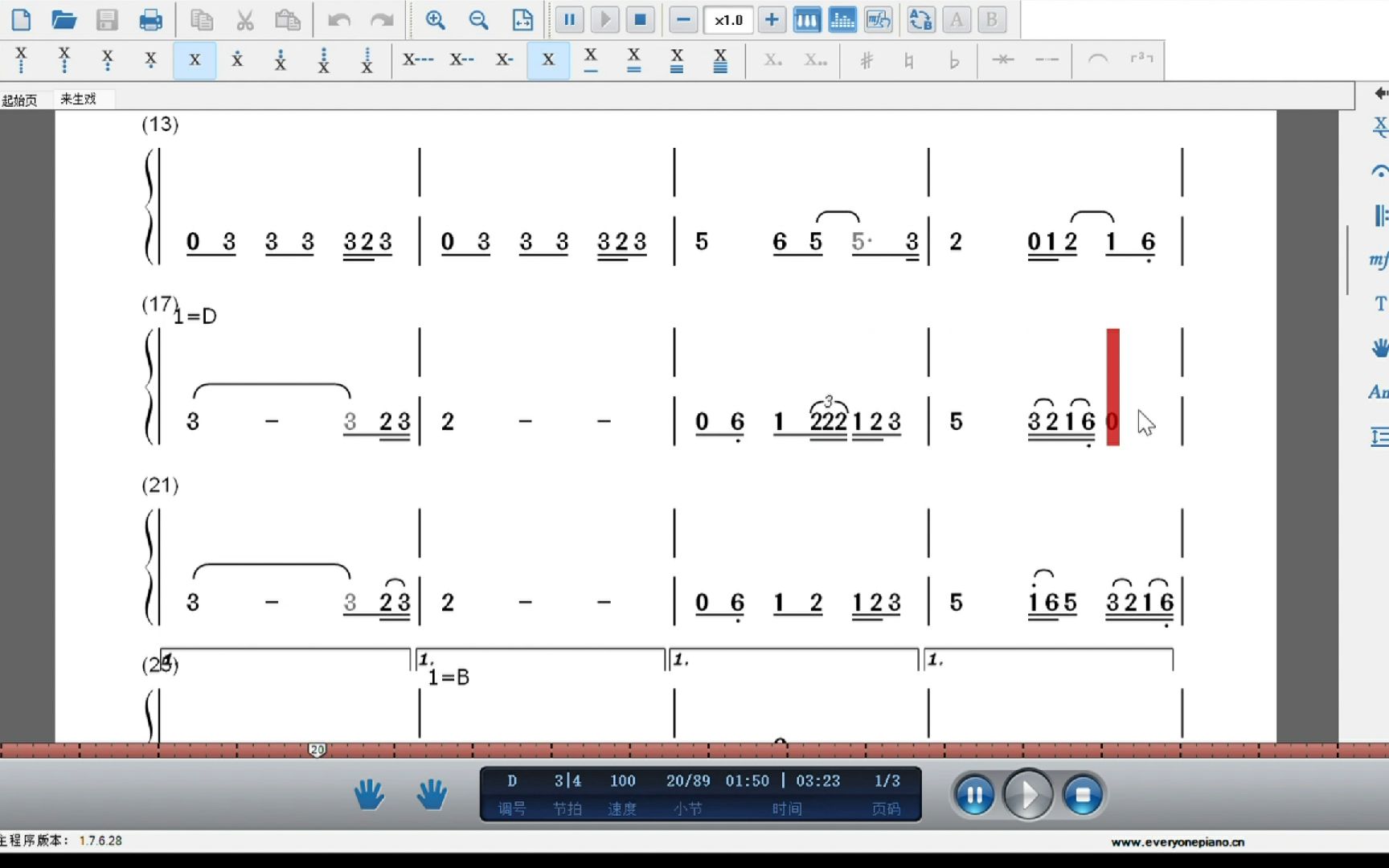Play with the large round bottom button
This screenshot has height=868, width=1389.
[1028, 795]
